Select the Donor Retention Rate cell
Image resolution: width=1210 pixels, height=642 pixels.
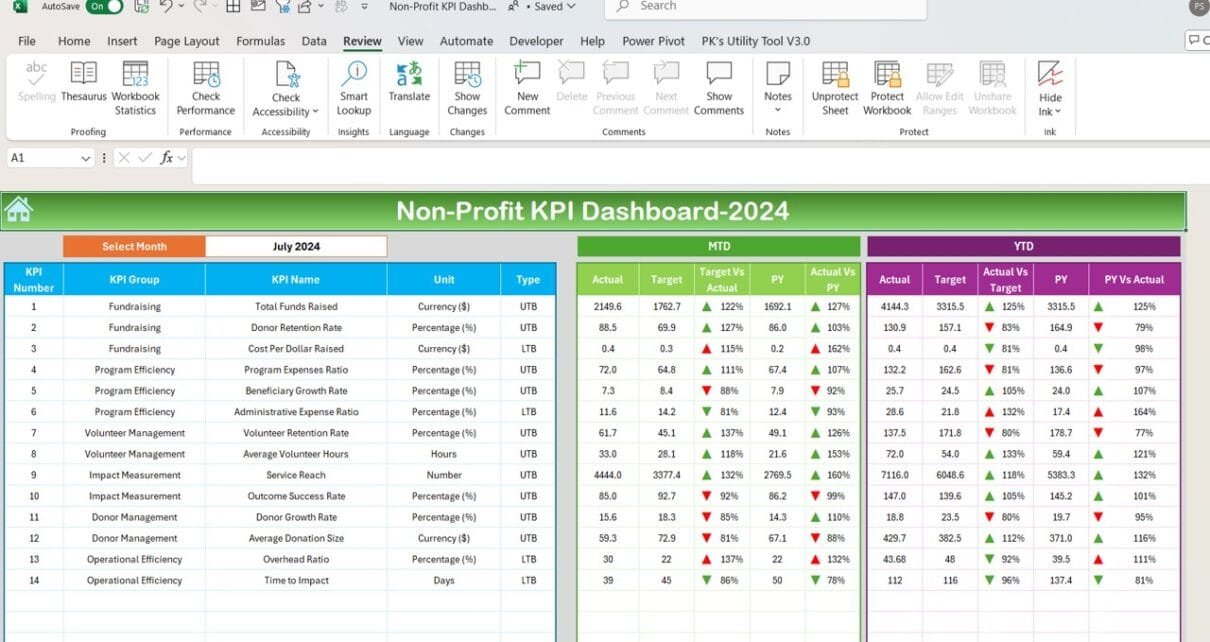[x=296, y=328]
